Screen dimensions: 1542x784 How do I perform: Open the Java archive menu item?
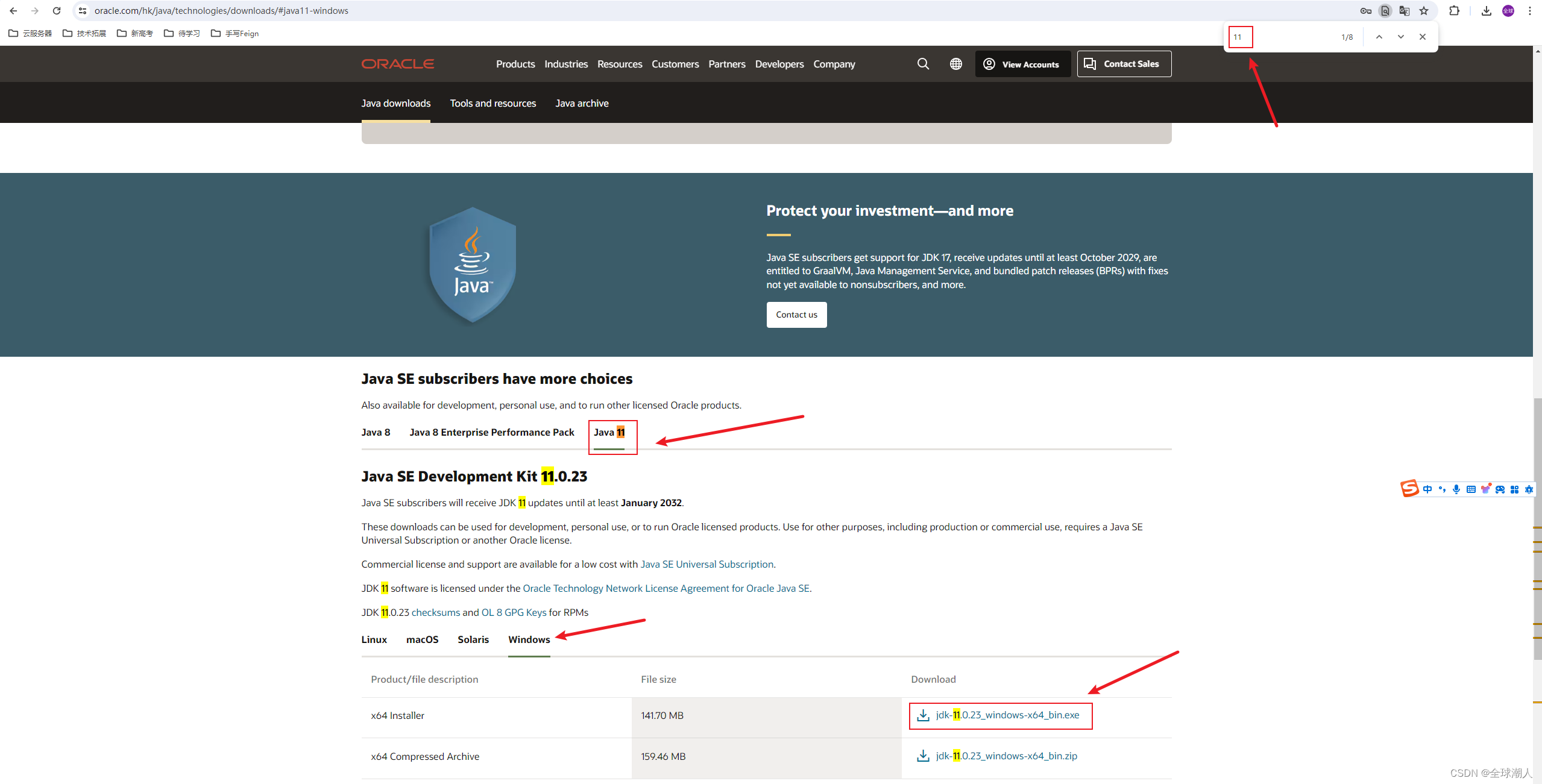pyautogui.click(x=582, y=103)
